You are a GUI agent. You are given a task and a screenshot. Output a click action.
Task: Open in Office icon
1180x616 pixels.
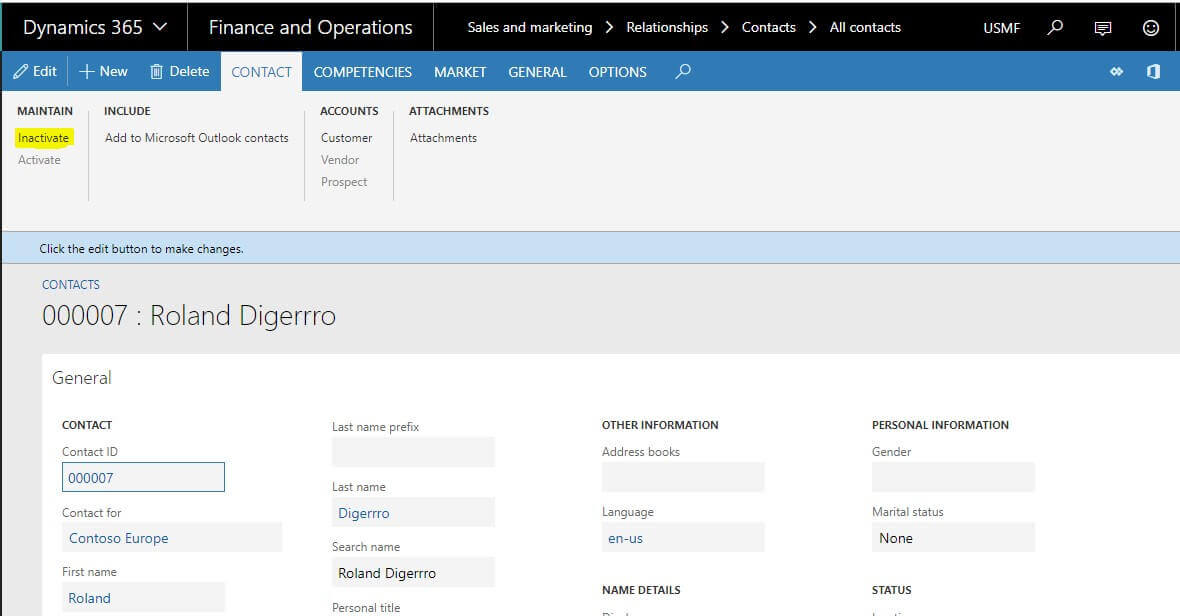[x=1153, y=71]
